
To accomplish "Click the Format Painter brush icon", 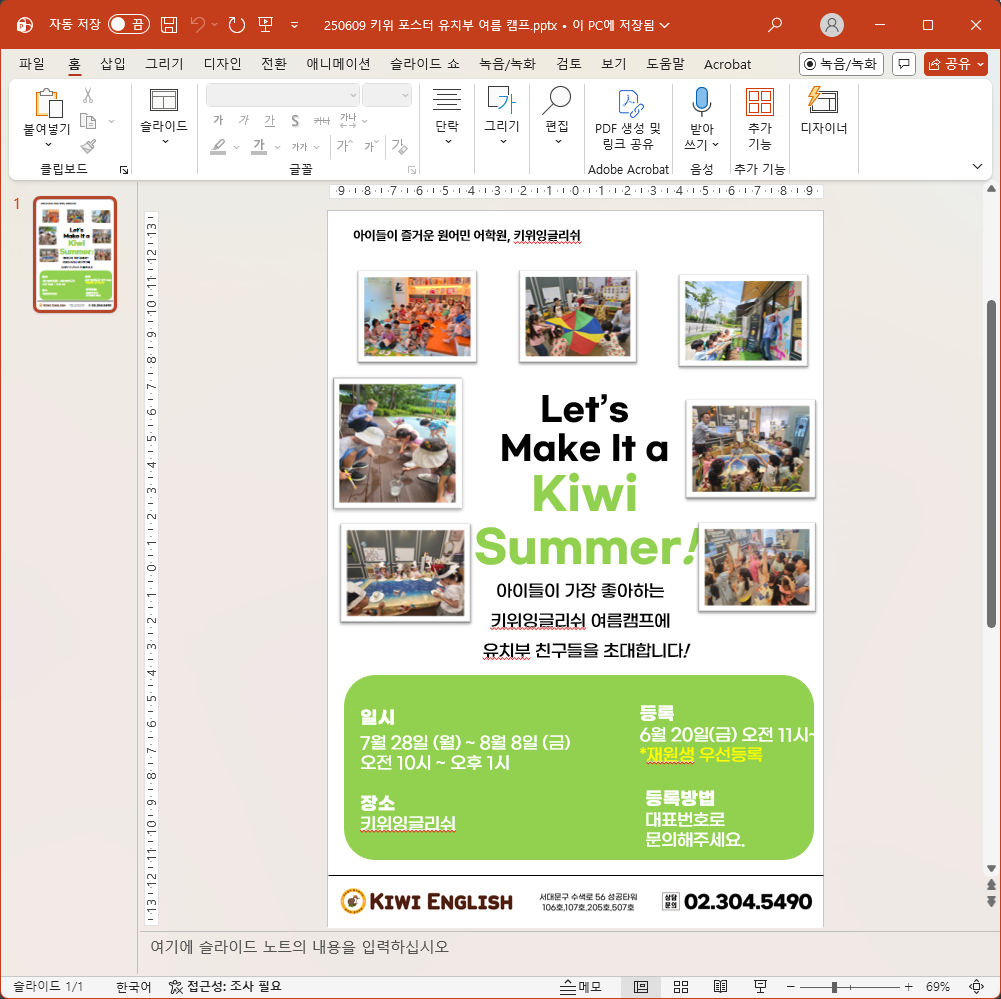I will coord(88,147).
